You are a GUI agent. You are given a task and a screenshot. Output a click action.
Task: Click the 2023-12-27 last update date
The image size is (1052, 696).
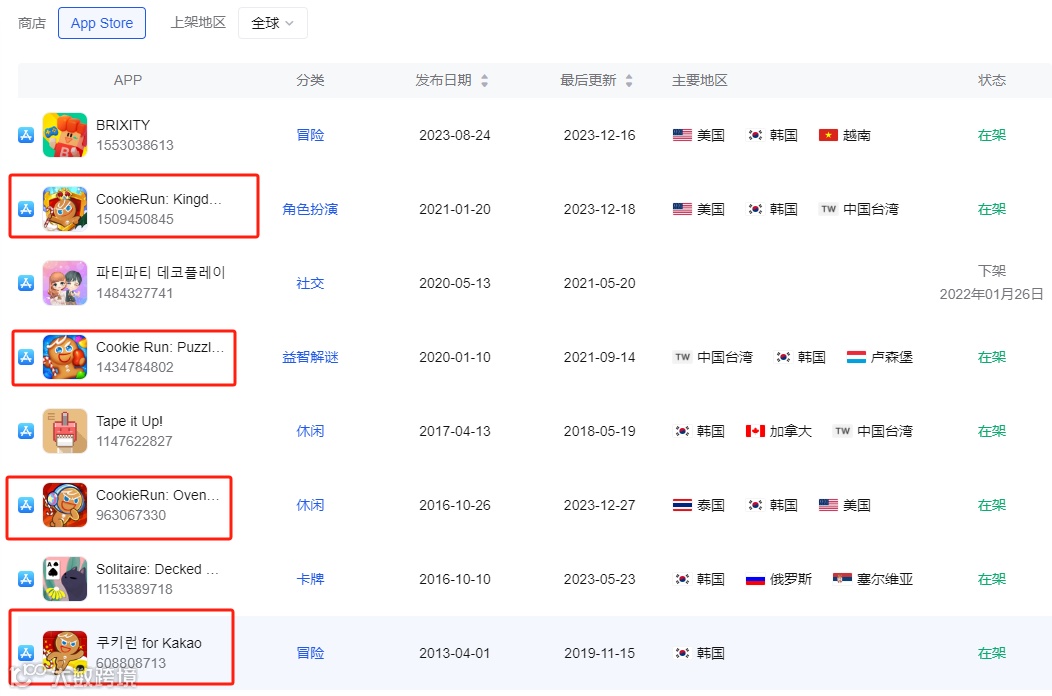pyautogui.click(x=599, y=505)
